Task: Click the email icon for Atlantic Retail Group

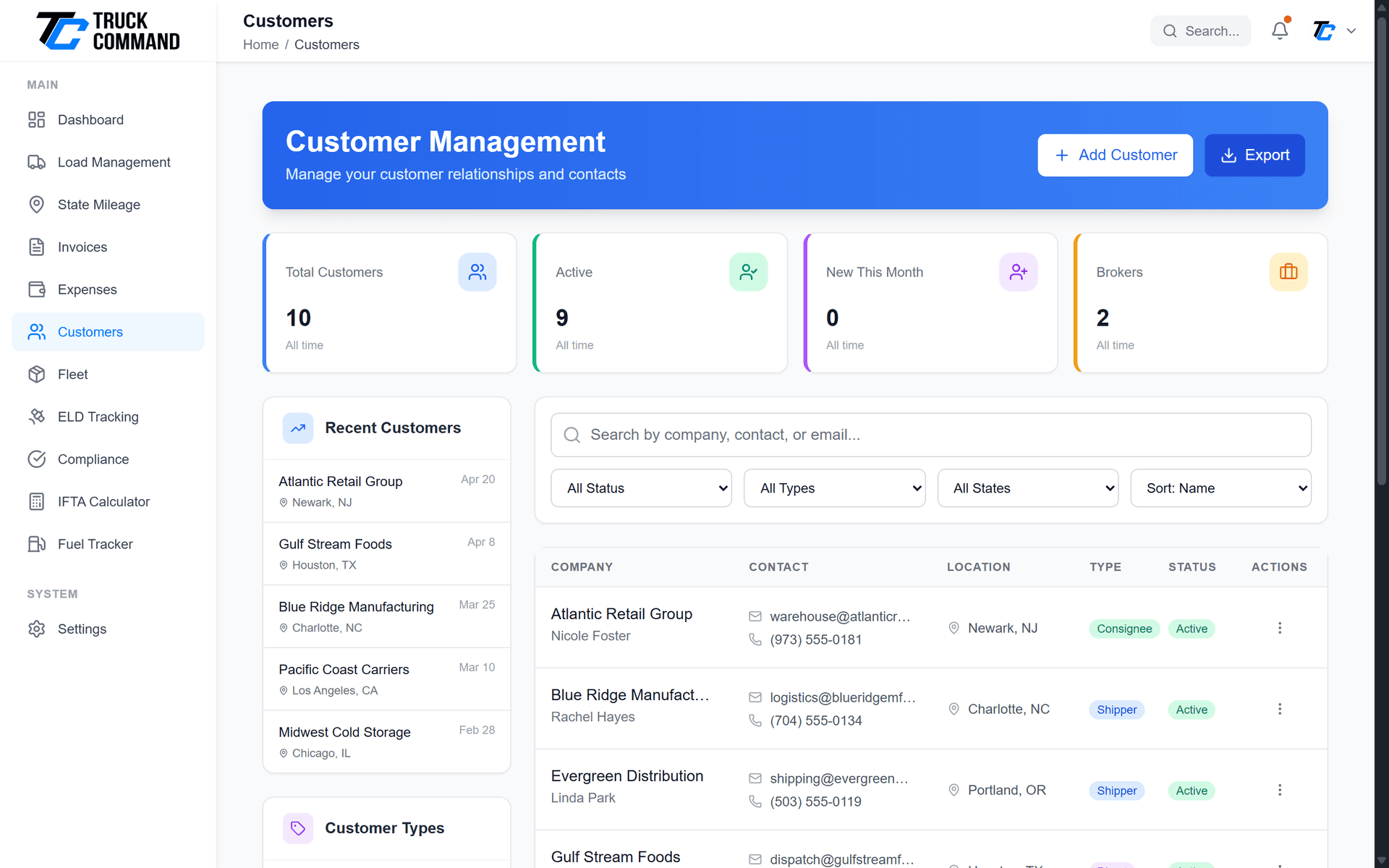Action: tap(755, 616)
